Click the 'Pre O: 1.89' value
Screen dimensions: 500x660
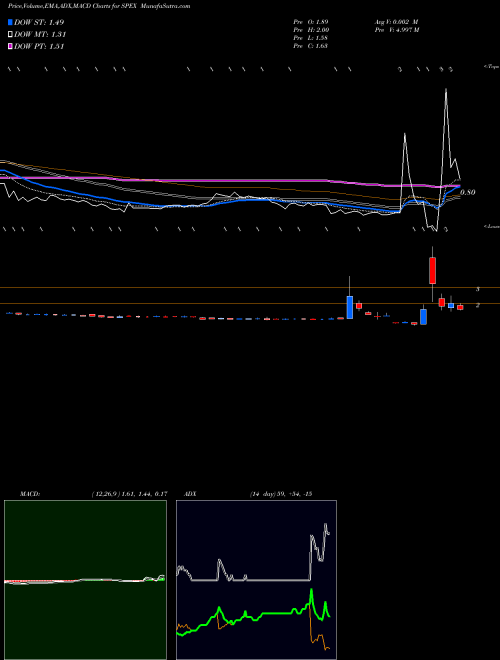point(311,21)
